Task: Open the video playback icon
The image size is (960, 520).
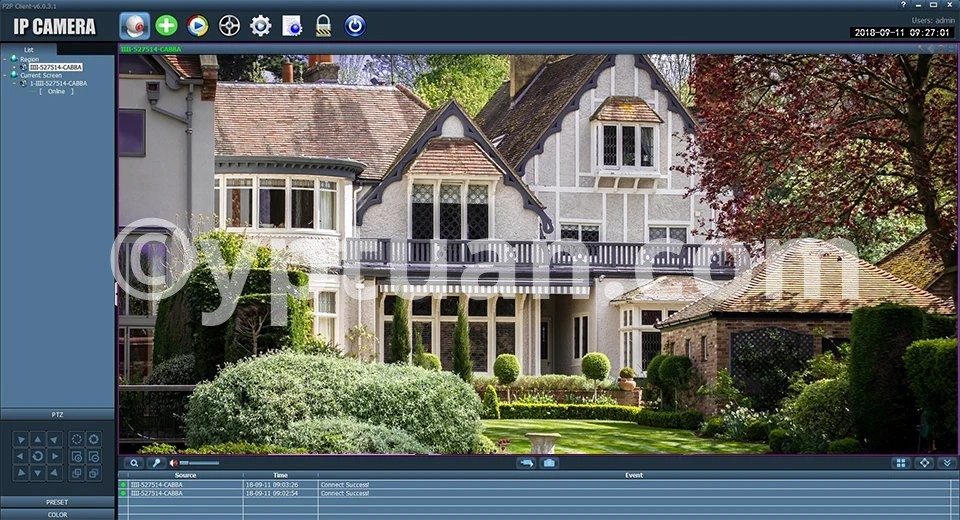Action: tap(198, 26)
